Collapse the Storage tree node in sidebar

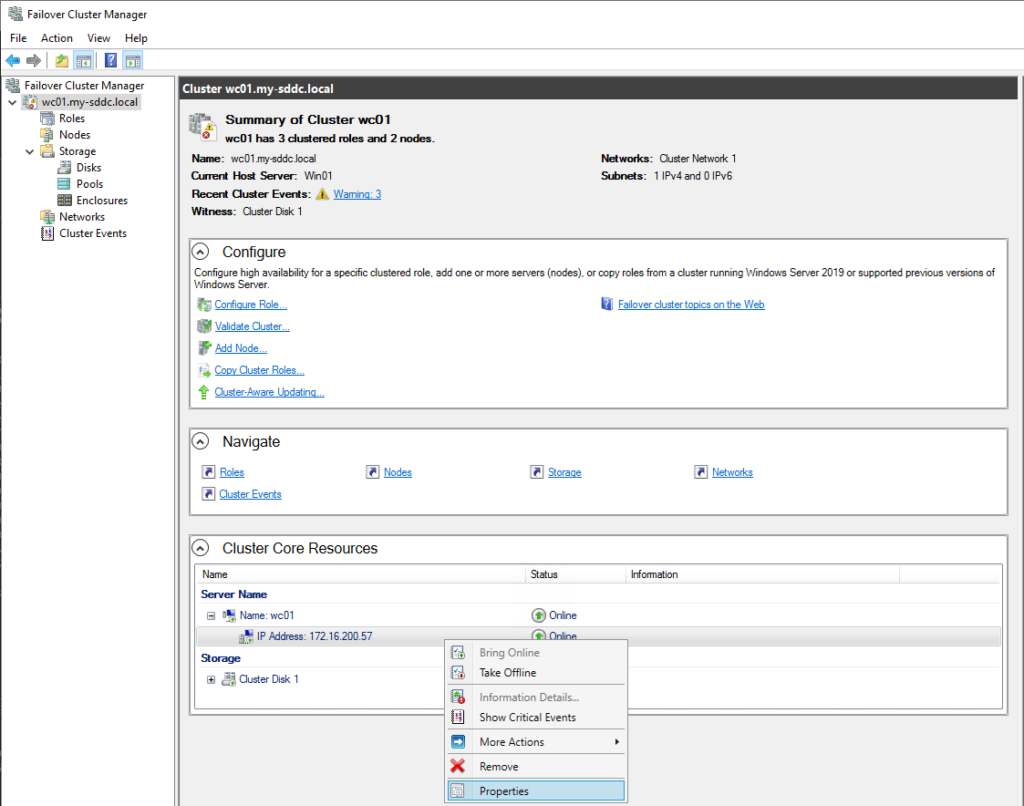(32, 152)
